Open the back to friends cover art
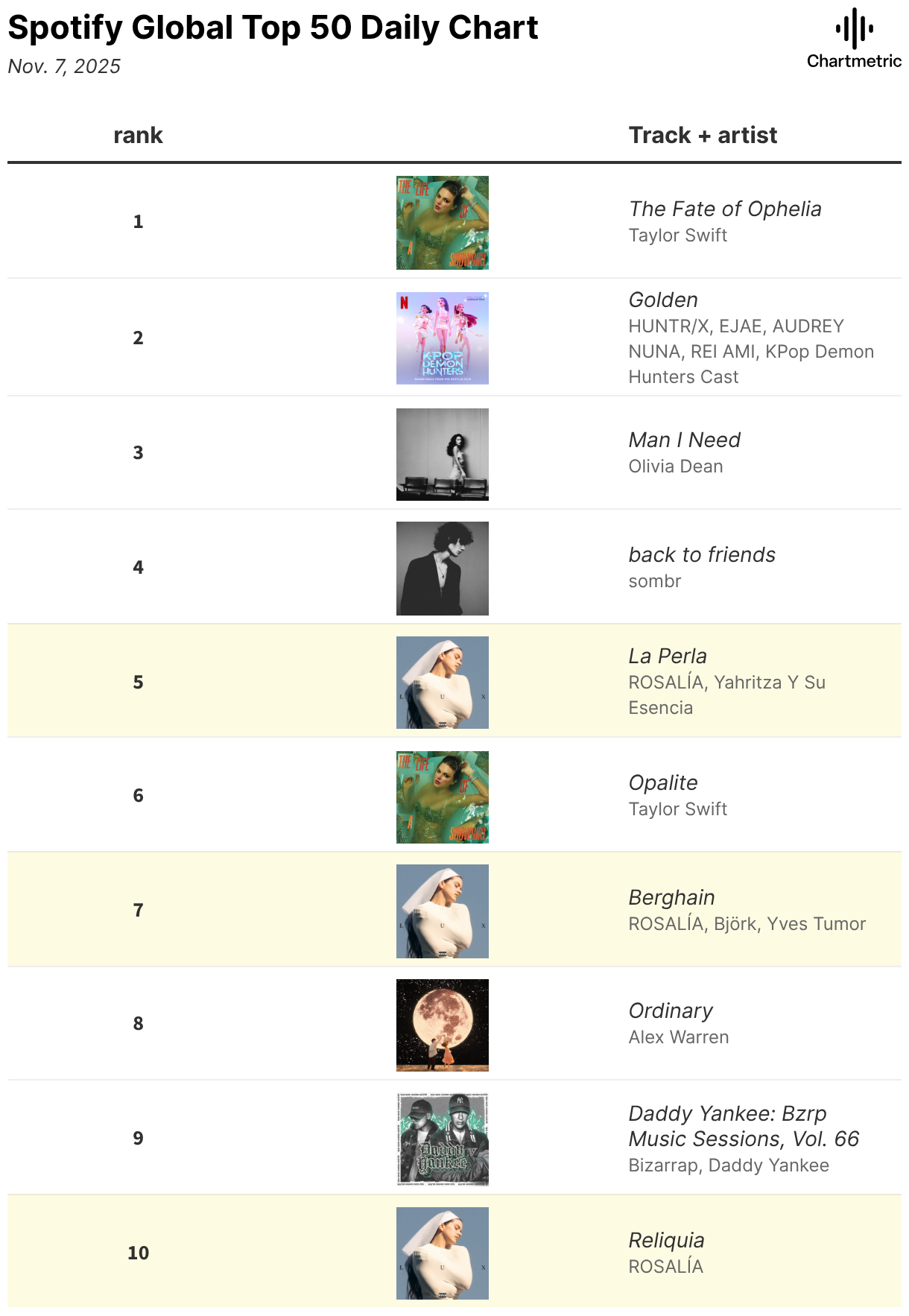 (443, 569)
